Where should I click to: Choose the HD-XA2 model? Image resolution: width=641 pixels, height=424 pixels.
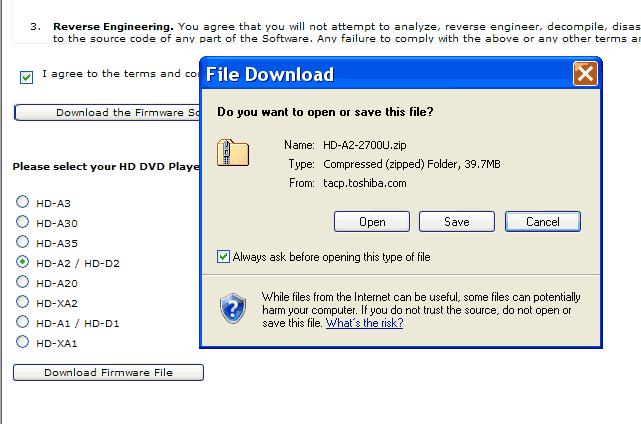tap(23, 302)
